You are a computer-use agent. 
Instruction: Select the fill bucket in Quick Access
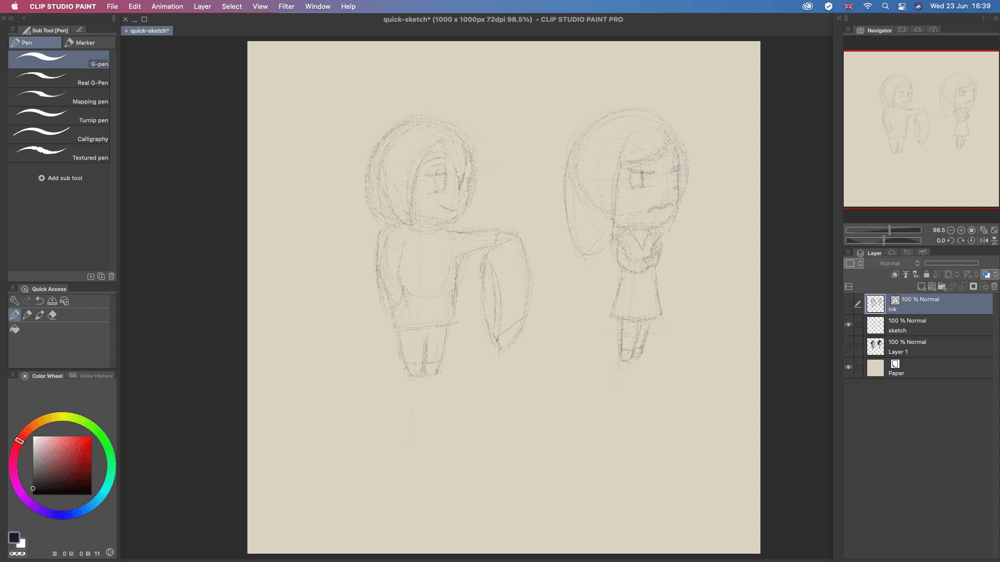(x=15, y=329)
